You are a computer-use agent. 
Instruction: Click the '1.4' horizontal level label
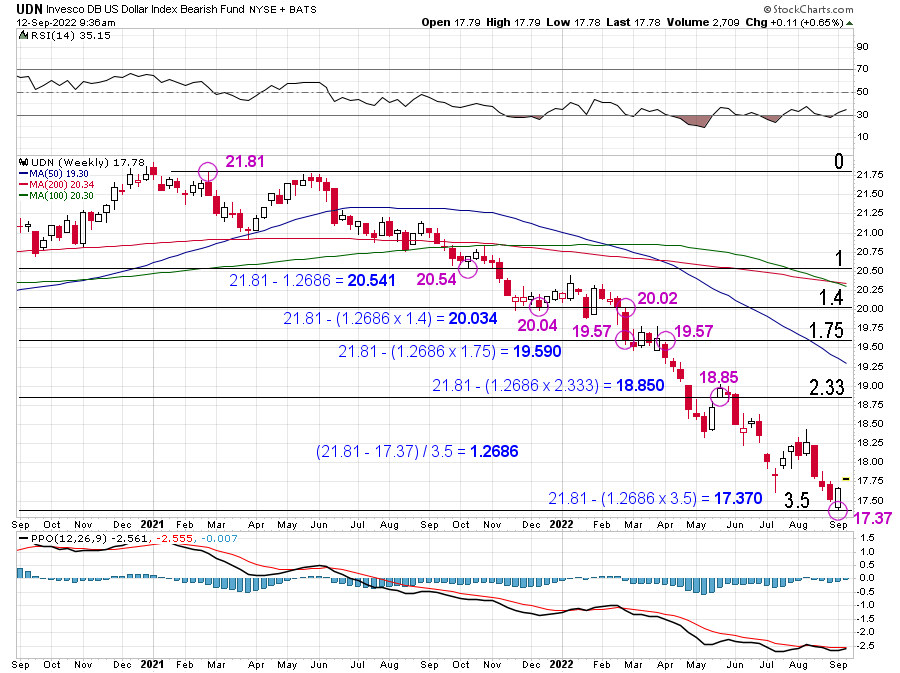[x=831, y=297]
